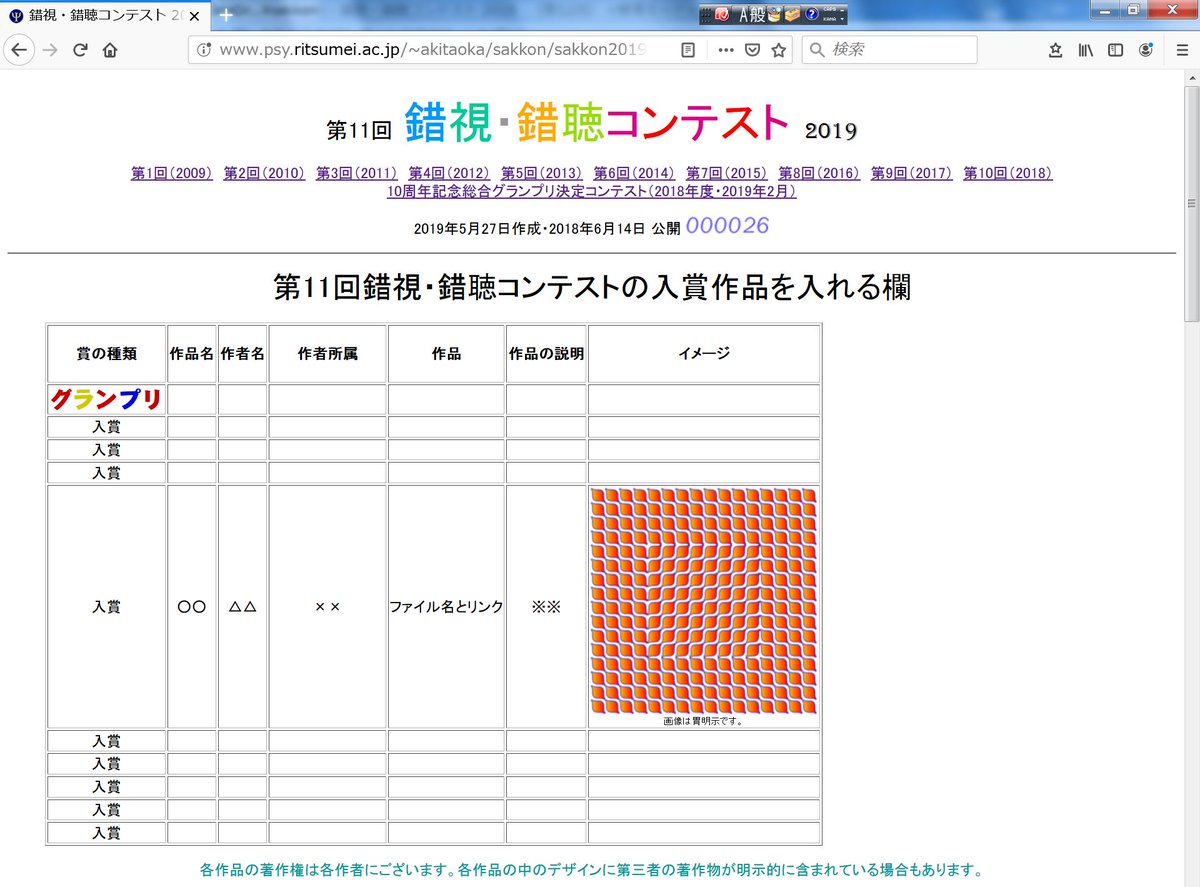Click the ○○ sample title cell
The height and width of the screenshot is (887, 1200).
(192, 607)
